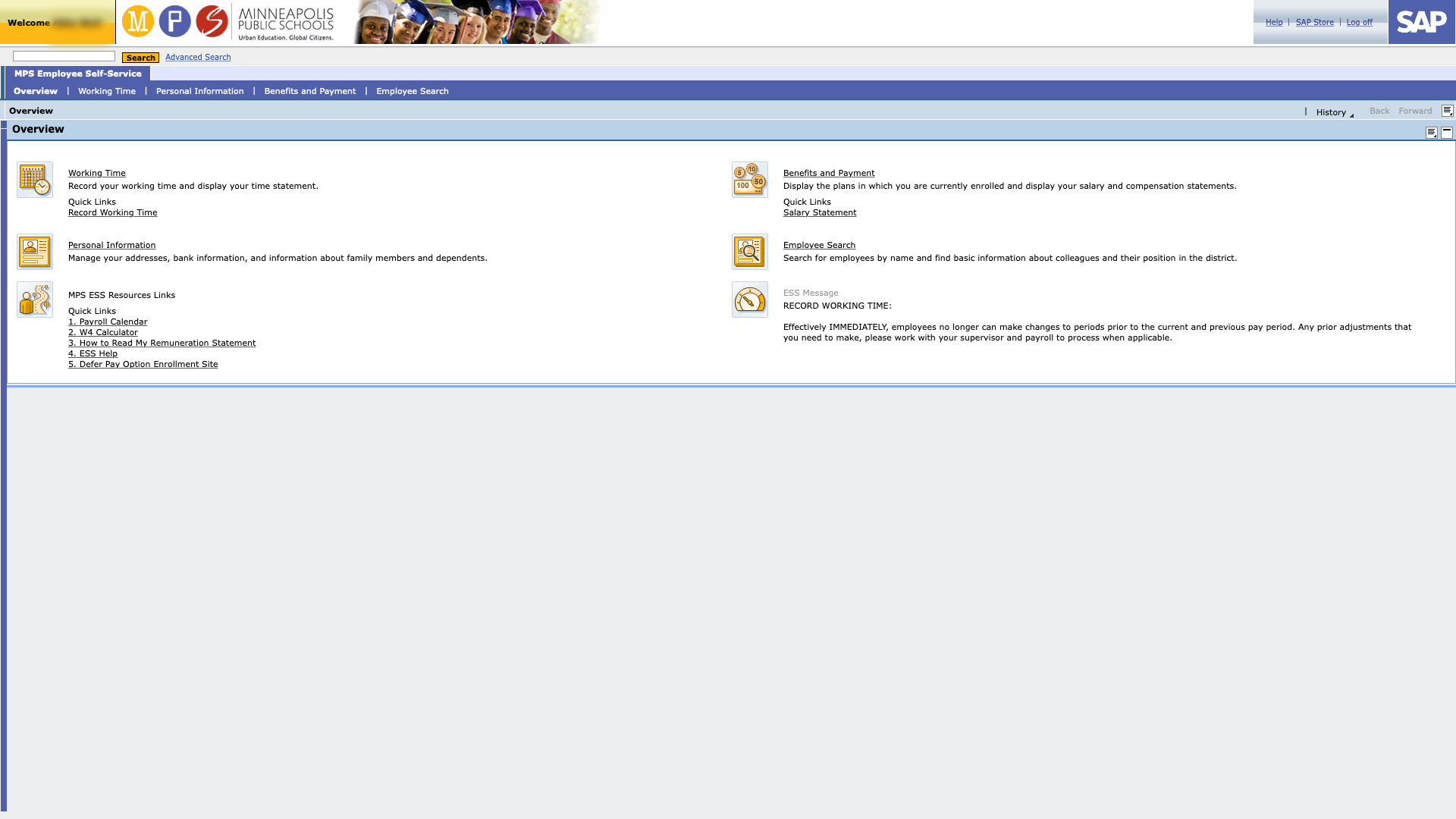This screenshot has height=819, width=1456.
Task: Open the Record Working Time quick link
Action: click(113, 212)
